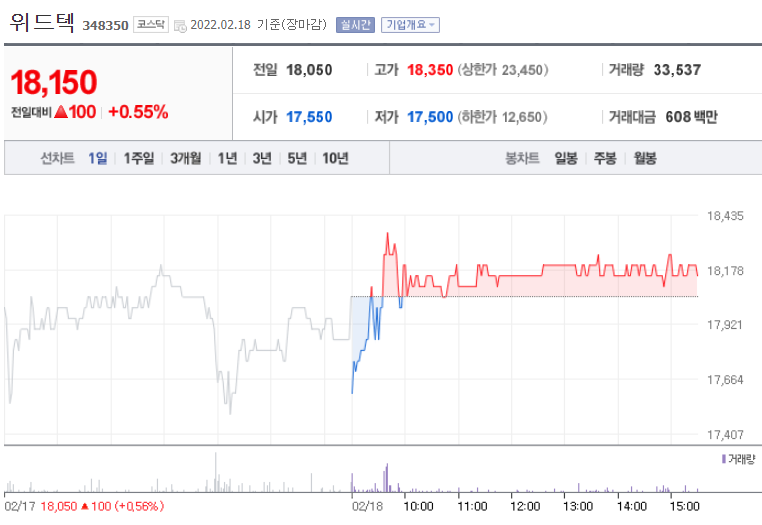The height and width of the screenshot is (525, 762).
Task: Open the 일봉 daily candle chart
Action: pyautogui.click(x=566, y=158)
